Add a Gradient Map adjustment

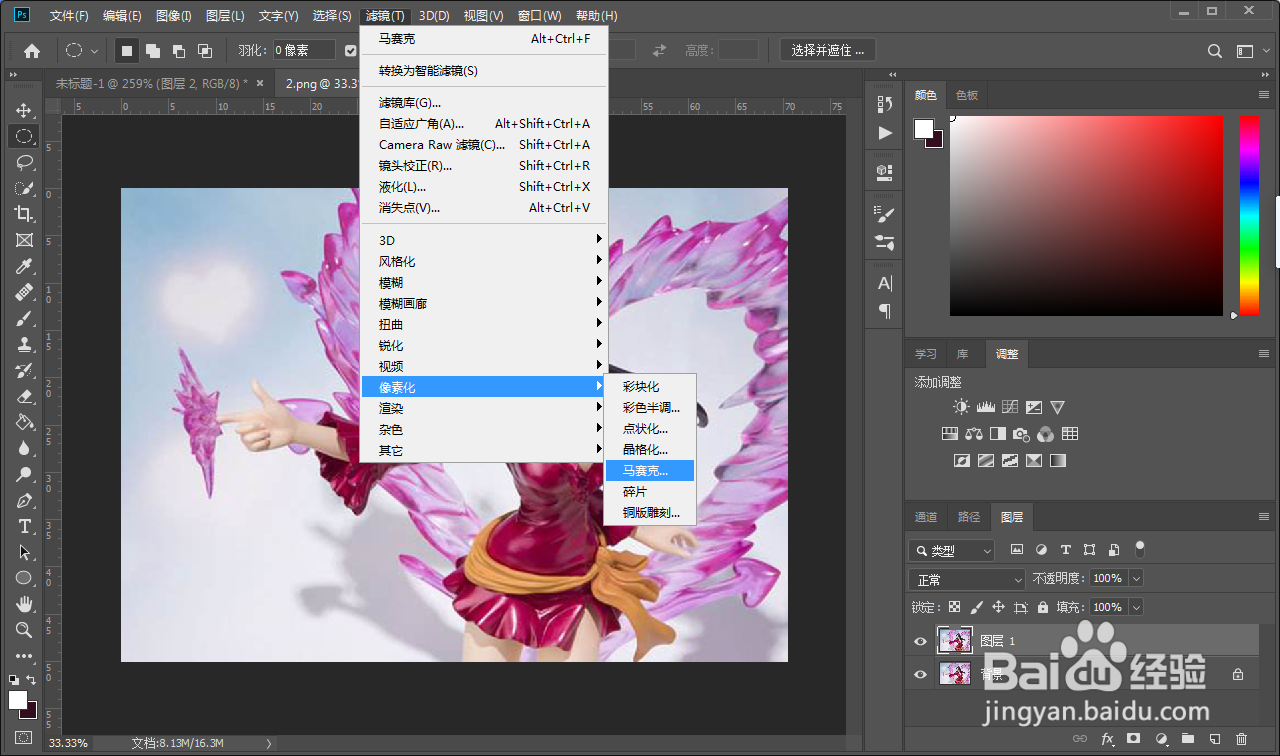click(1058, 461)
